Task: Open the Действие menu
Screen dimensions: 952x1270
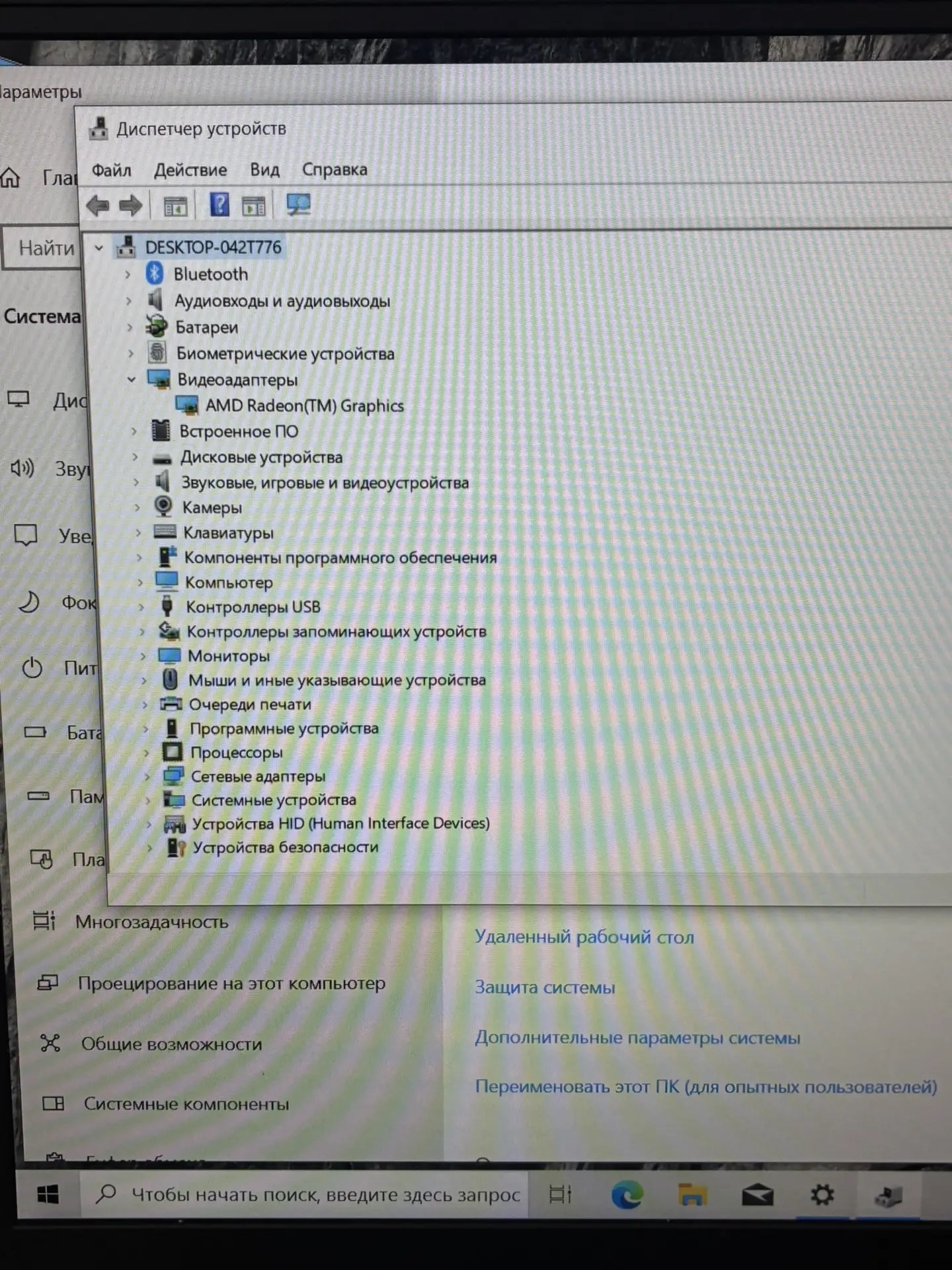Action: click(190, 171)
